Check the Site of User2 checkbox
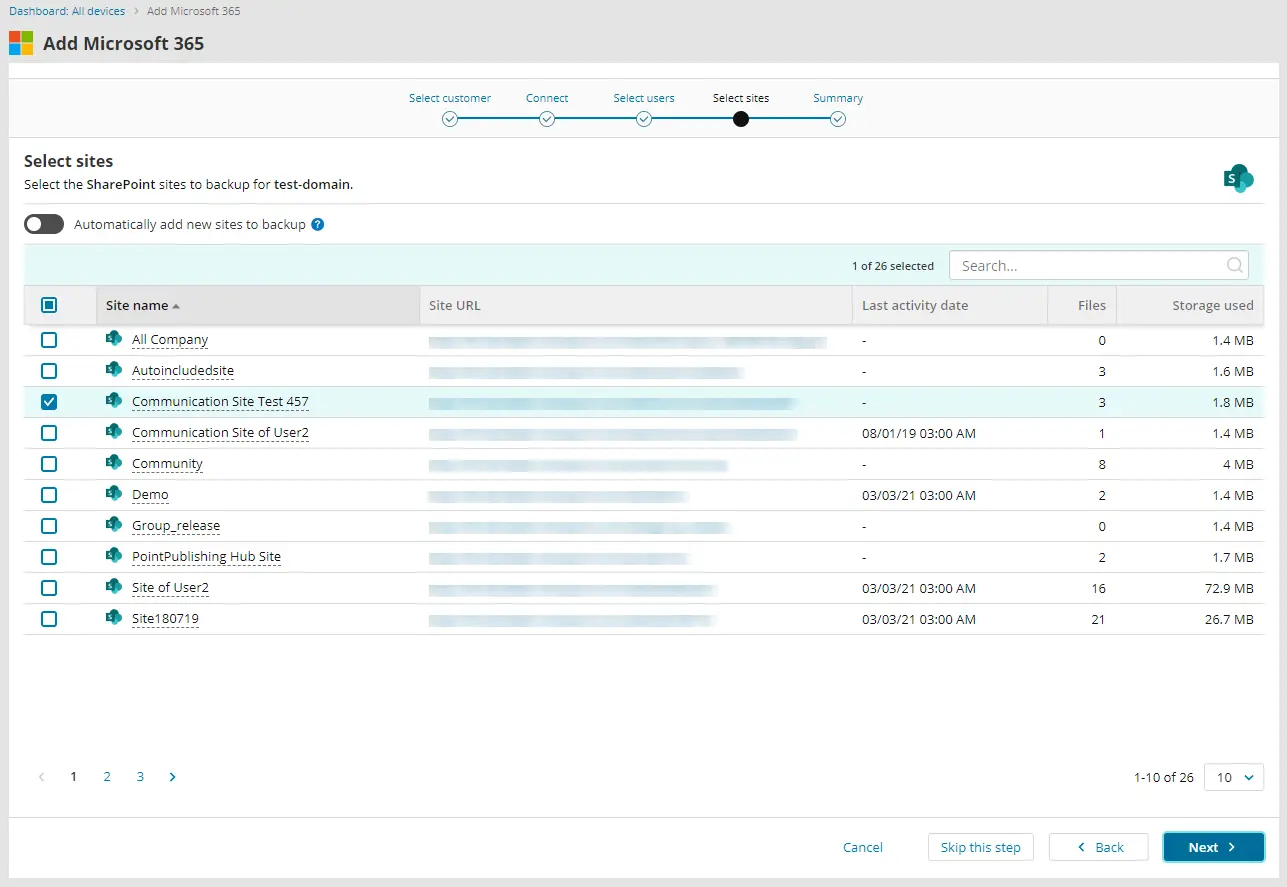Image resolution: width=1287 pixels, height=887 pixels. [x=49, y=588]
